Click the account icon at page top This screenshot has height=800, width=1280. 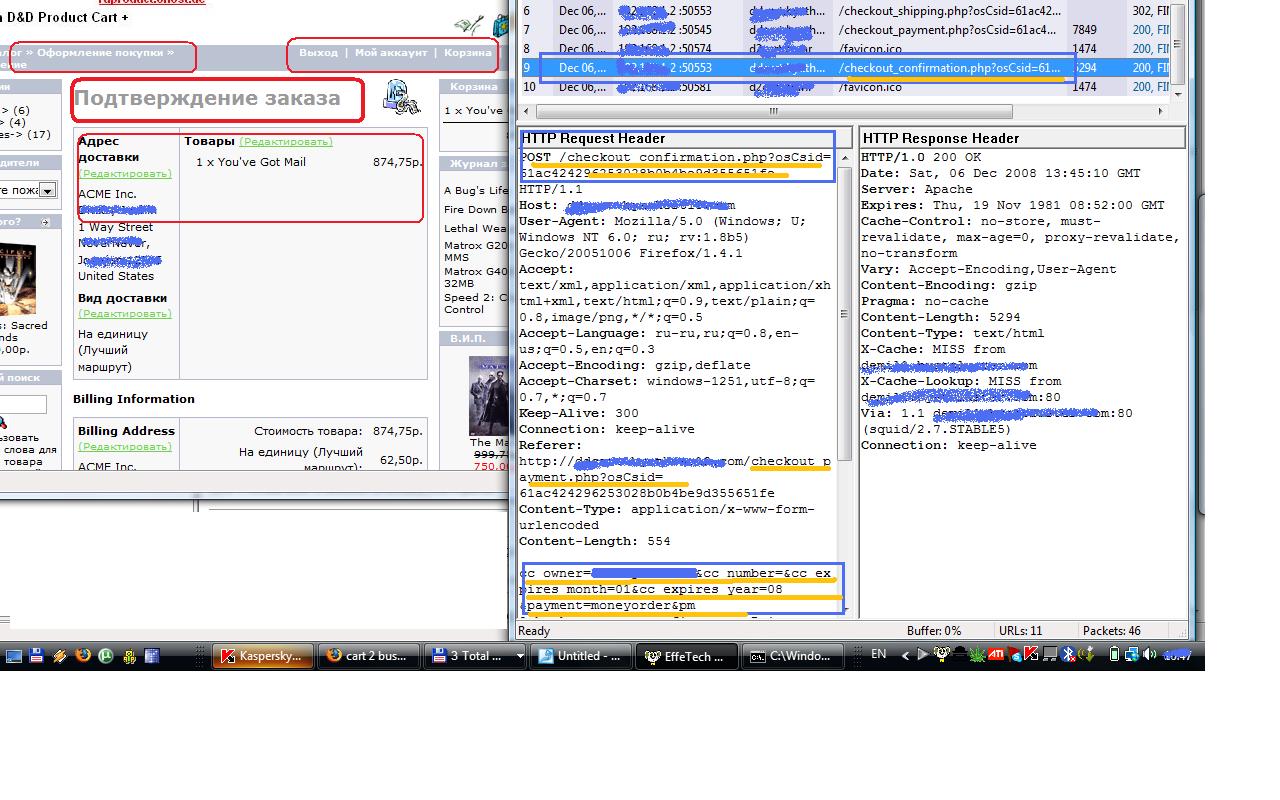click(x=467, y=24)
